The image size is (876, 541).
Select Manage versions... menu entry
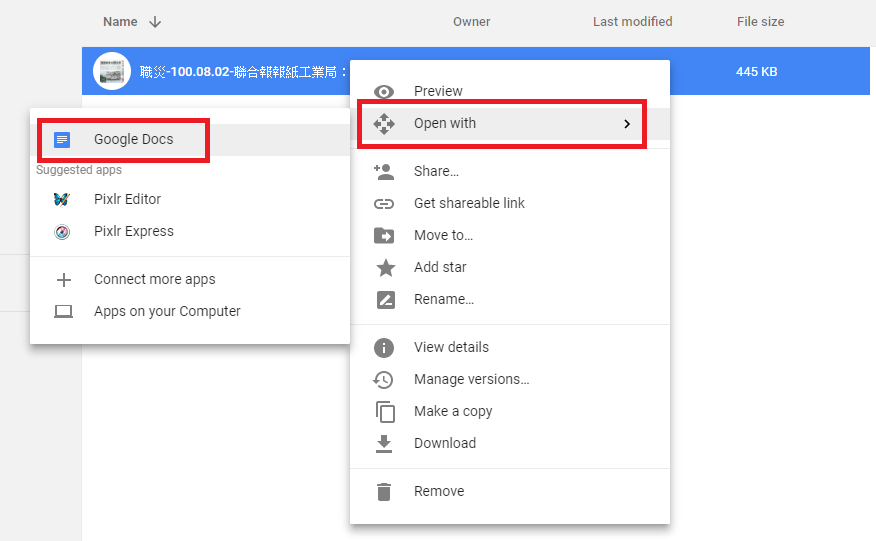pyautogui.click(x=510, y=379)
